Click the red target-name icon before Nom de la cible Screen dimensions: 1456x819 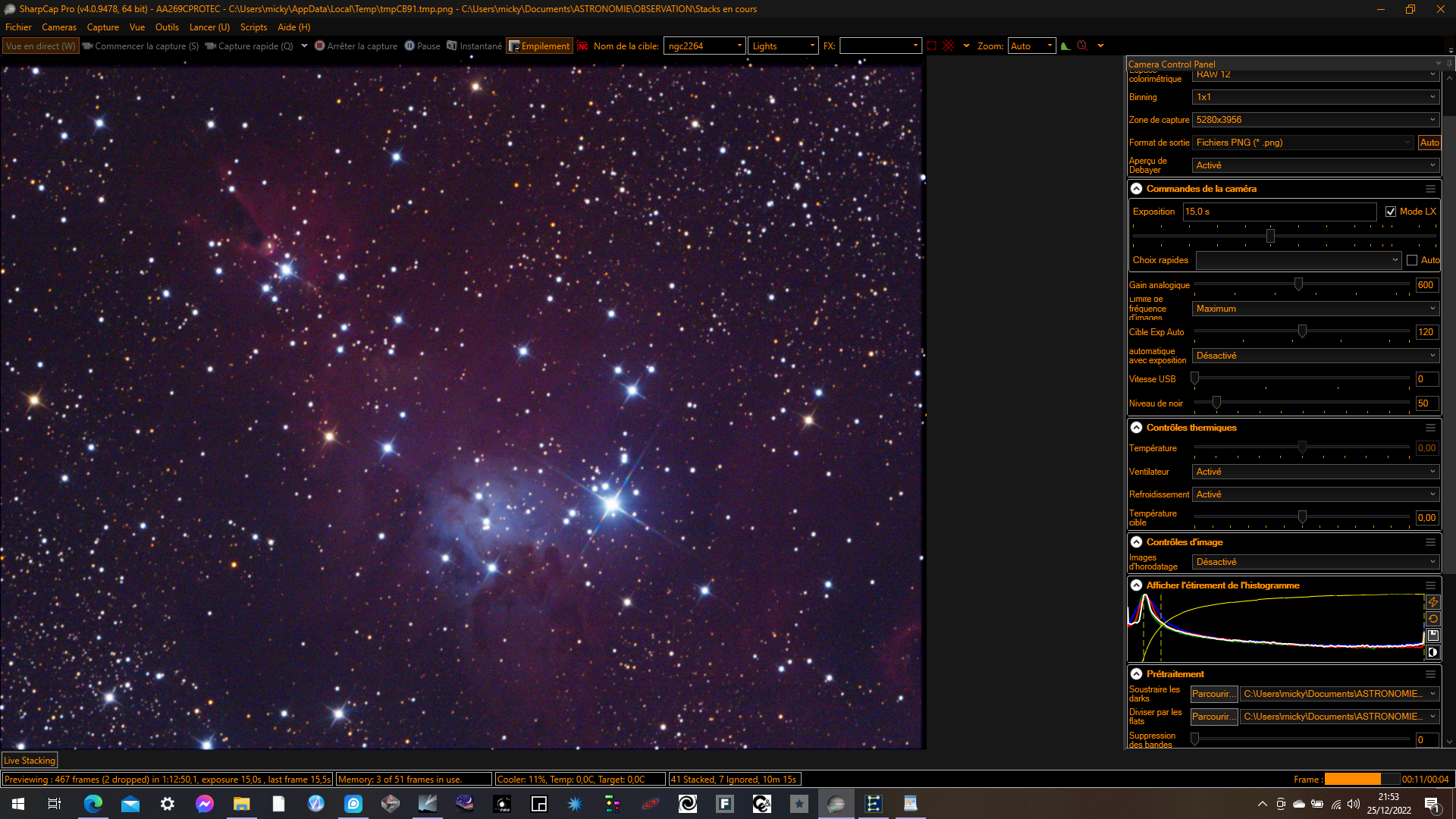pos(582,46)
